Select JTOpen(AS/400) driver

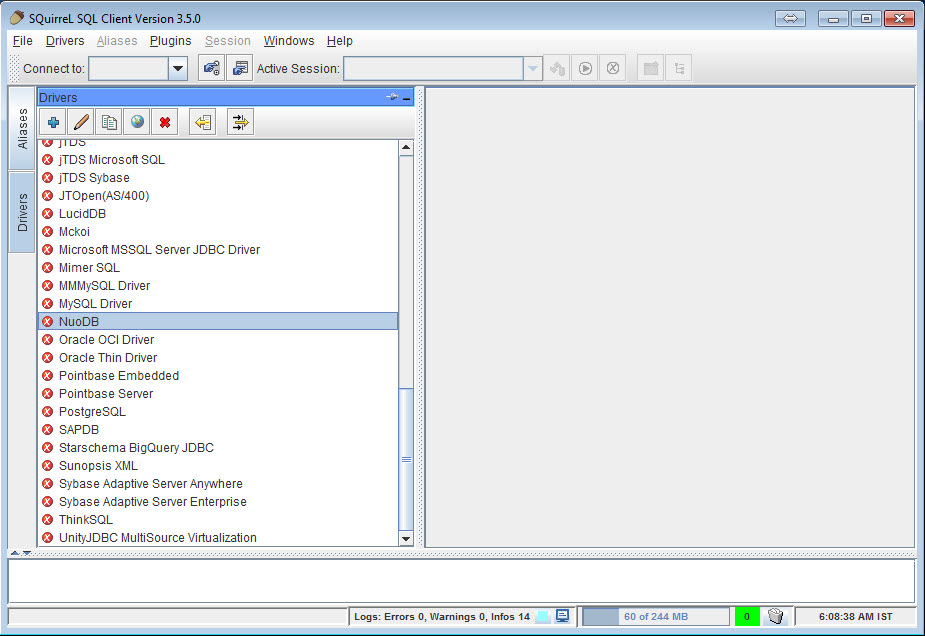click(x=218, y=196)
